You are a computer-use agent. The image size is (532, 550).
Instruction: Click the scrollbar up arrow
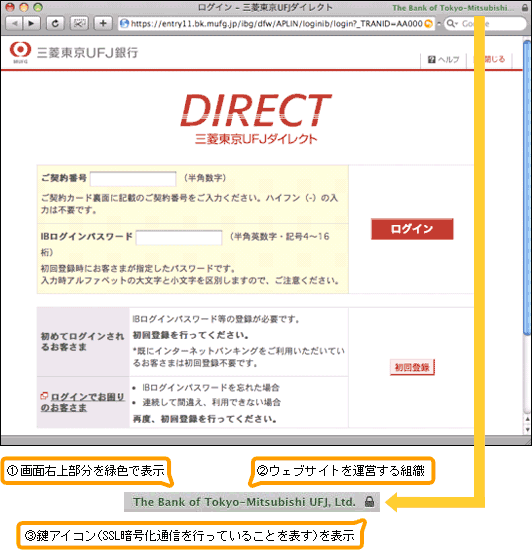point(527,419)
